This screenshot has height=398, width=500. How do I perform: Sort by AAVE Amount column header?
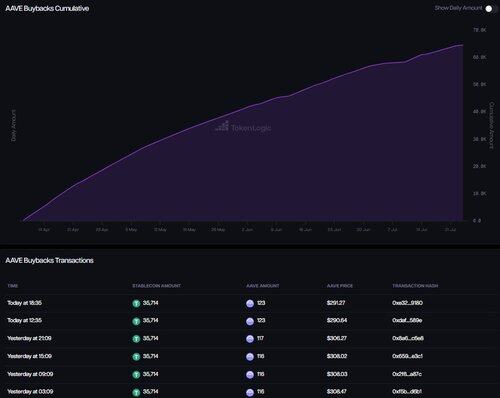click(x=263, y=286)
